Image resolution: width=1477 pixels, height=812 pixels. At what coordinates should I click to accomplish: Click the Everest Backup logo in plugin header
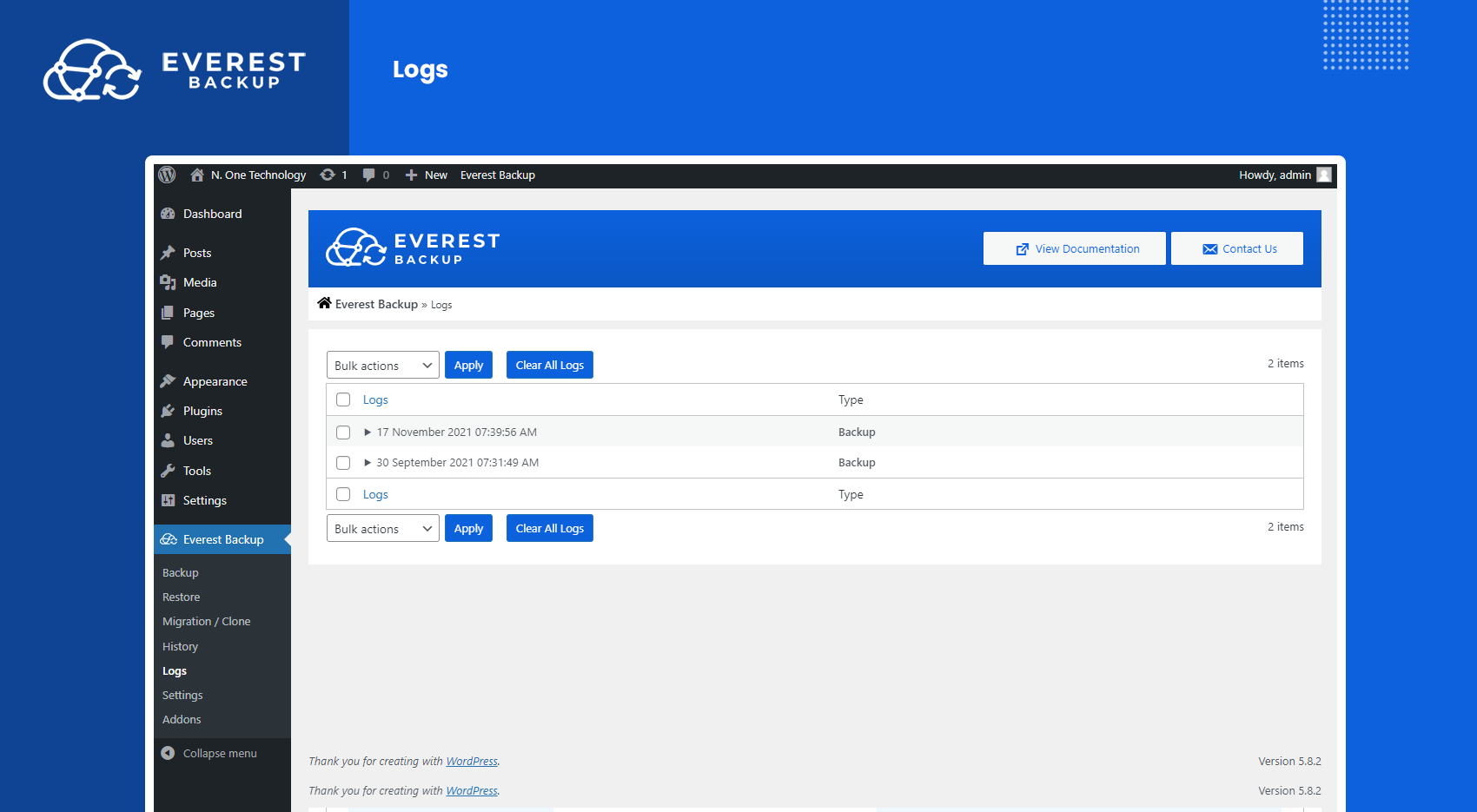point(413,248)
